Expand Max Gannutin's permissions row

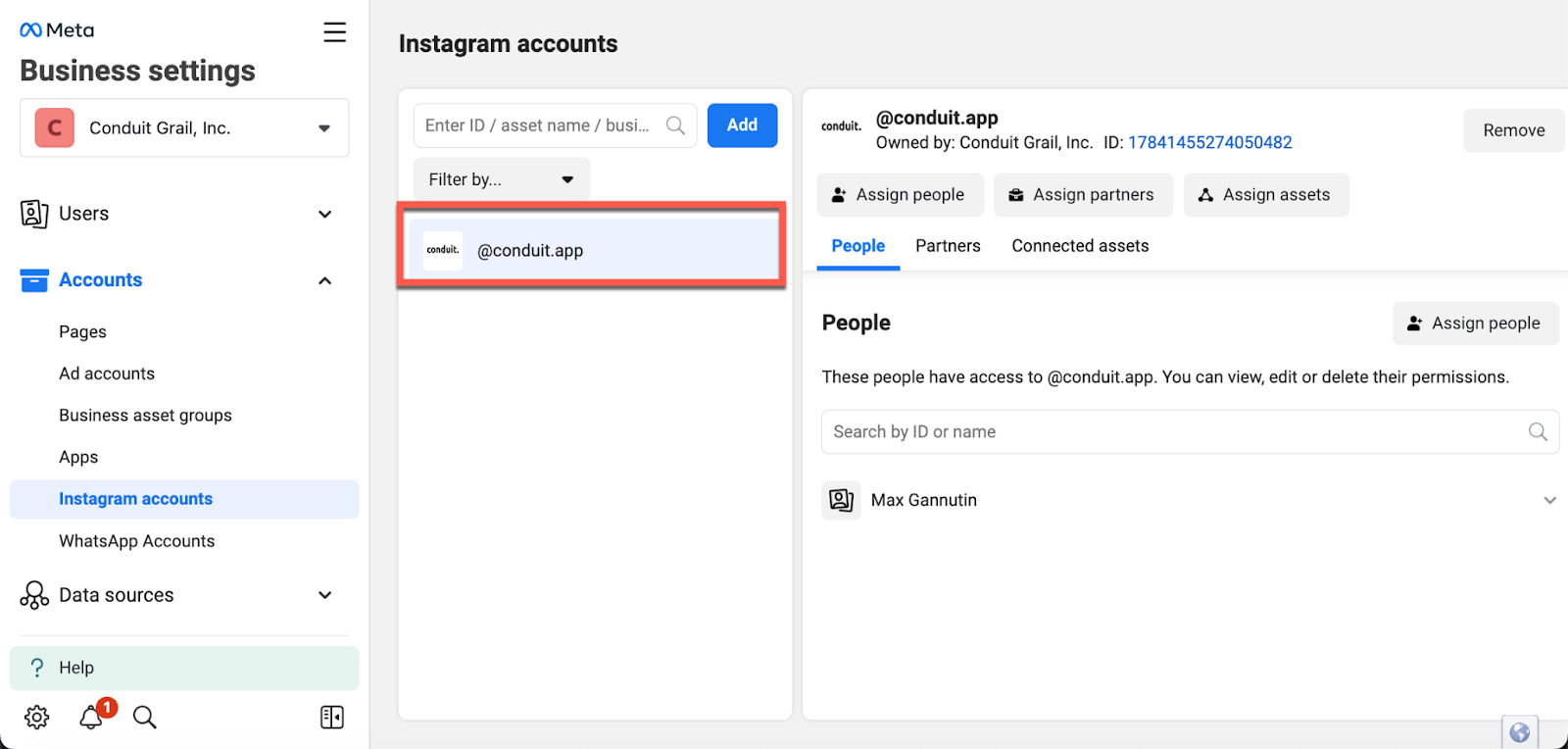tap(1549, 500)
